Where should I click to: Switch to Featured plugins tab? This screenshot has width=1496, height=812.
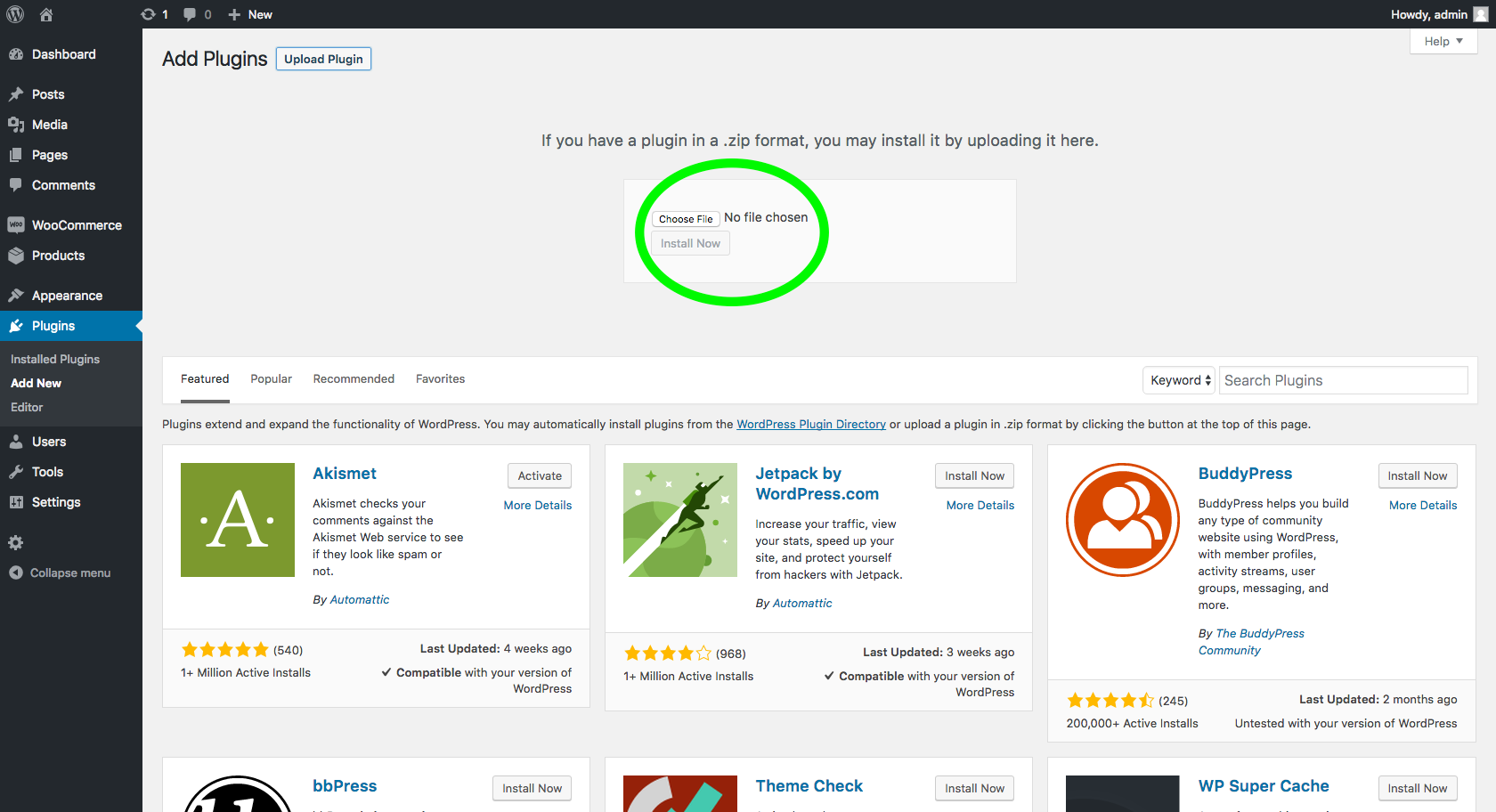(205, 379)
